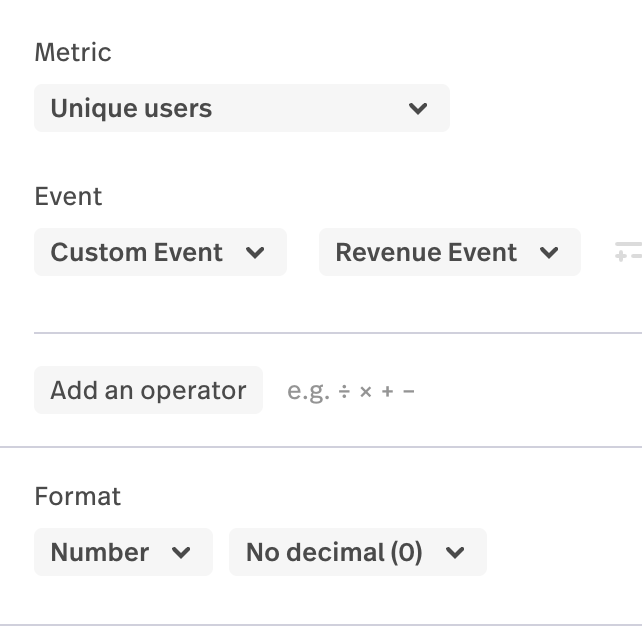This screenshot has width=642, height=626.
Task: Click the chevron arrow next to Number
Action: coord(181,552)
